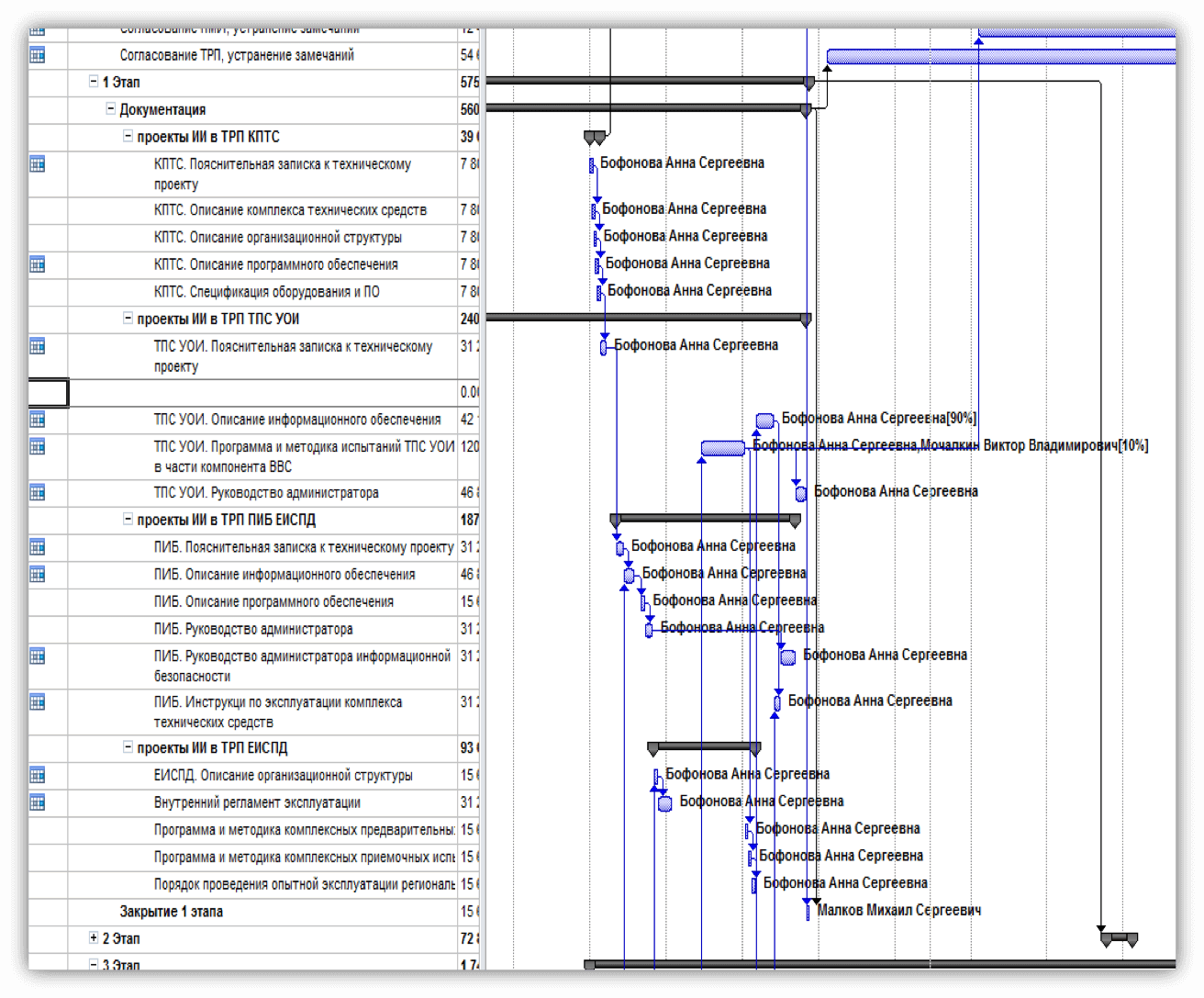Image resolution: width=1204 pixels, height=998 pixels.
Task: Click Gantt bar of ТПС УОИ. Пояснительная записка
Action: tap(603, 347)
